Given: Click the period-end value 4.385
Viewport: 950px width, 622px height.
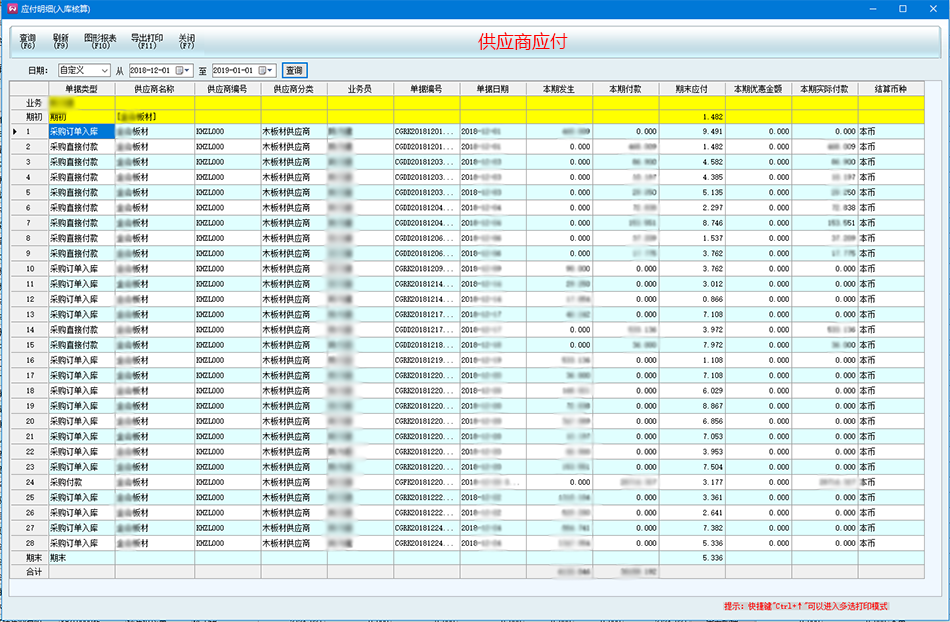Looking at the screenshot, I should (x=713, y=177).
